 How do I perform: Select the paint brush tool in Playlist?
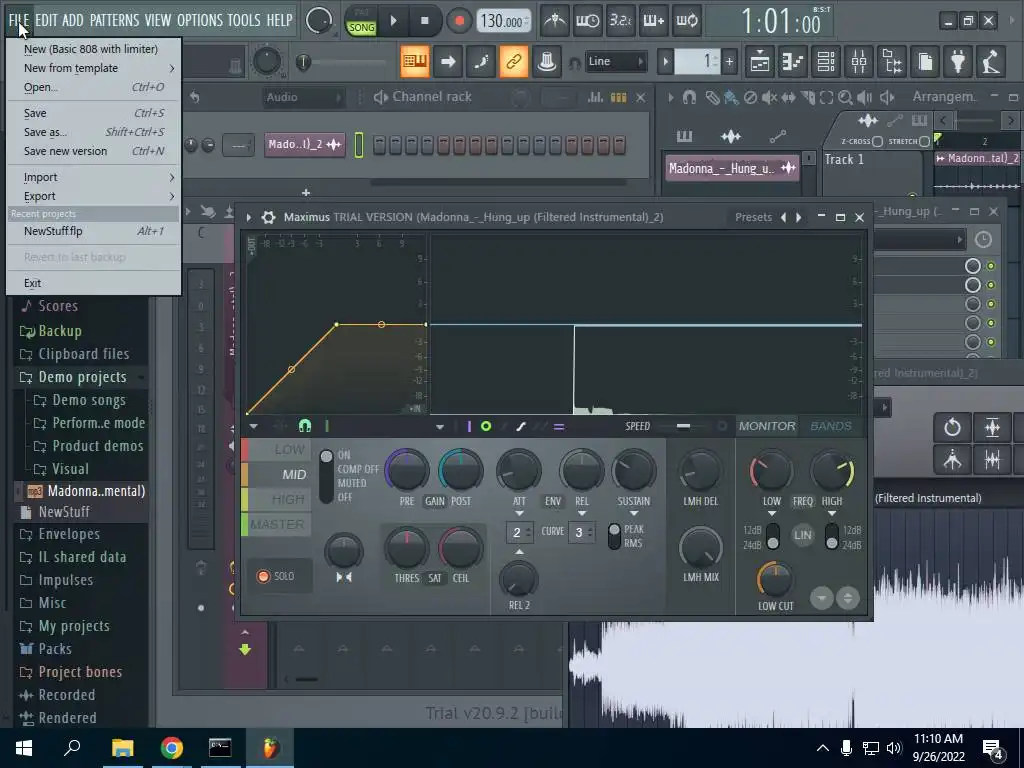tap(731, 97)
